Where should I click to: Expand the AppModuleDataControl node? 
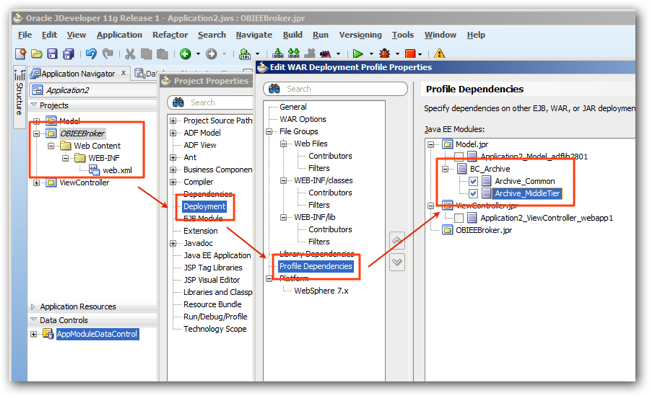click(34, 334)
